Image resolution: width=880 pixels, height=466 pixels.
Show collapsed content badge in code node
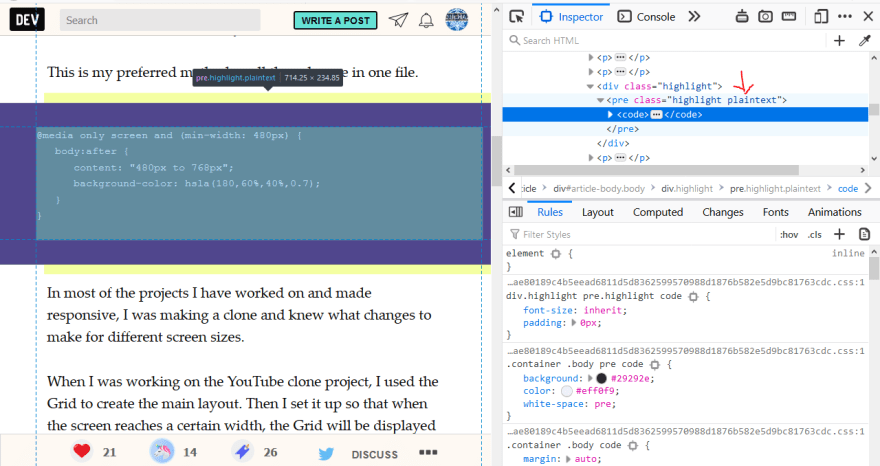656,115
